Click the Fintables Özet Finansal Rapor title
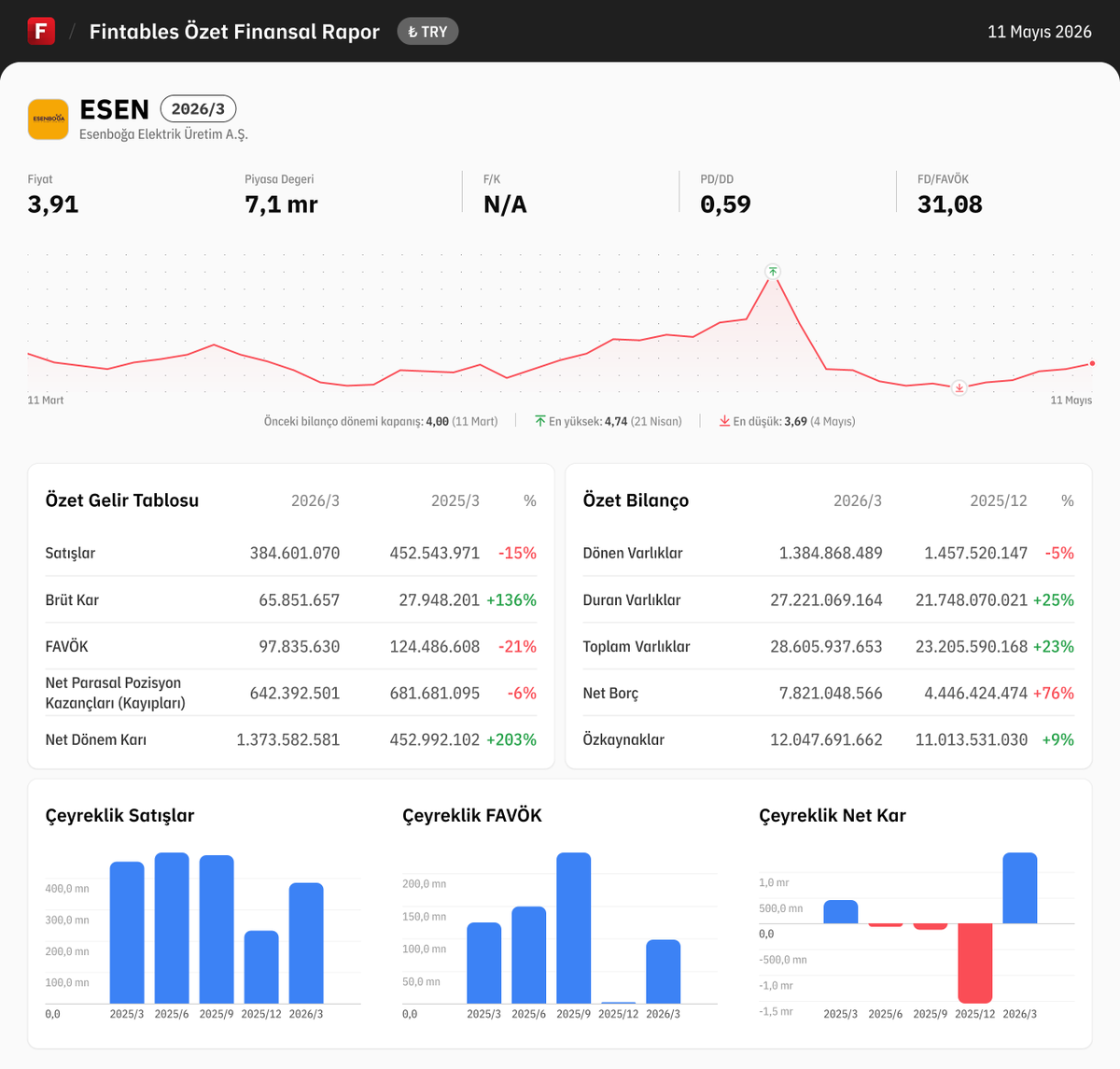Image resolution: width=1120 pixels, height=1069 pixels. click(234, 32)
